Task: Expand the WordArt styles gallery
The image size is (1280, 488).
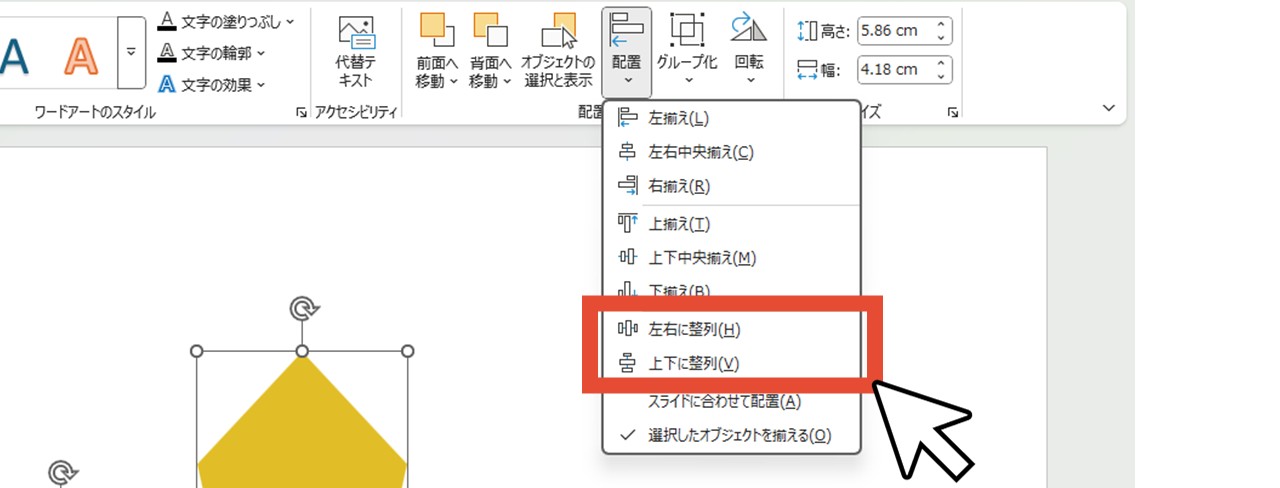Action: pos(131,53)
